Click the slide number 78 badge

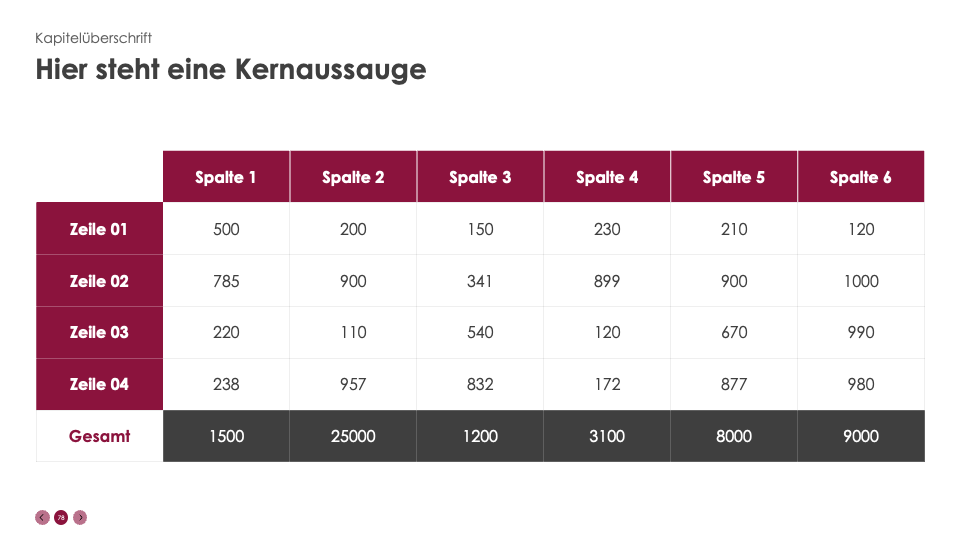click(61, 517)
